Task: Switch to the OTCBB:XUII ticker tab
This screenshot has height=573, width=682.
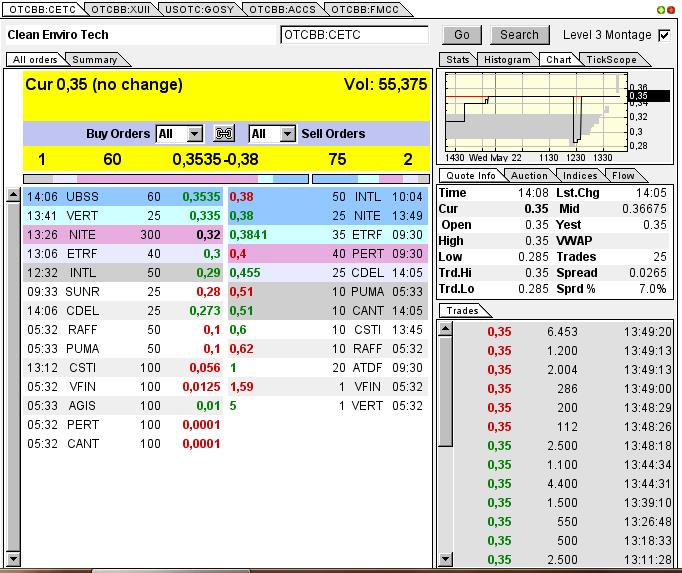Action: click(120, 9)
